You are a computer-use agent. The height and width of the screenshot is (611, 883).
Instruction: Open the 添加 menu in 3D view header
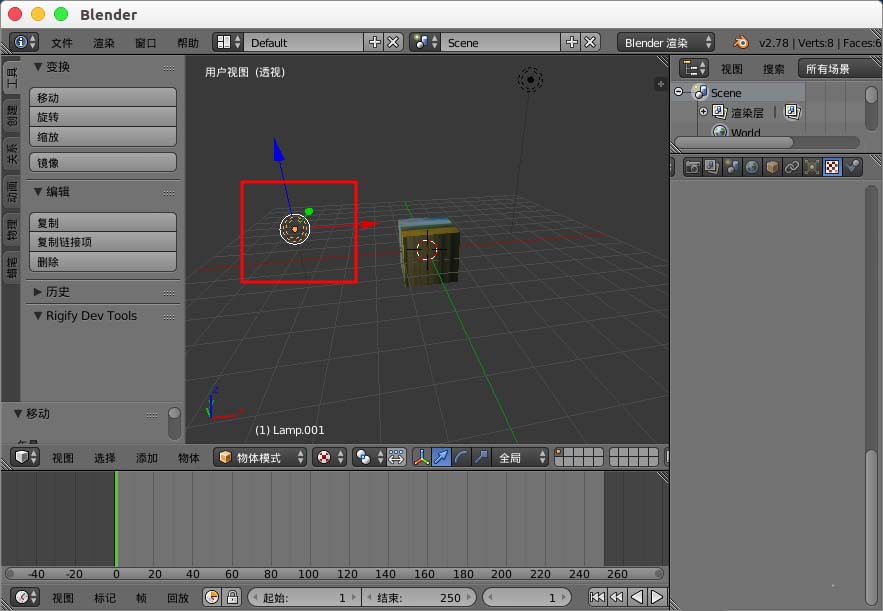point(147,457)
